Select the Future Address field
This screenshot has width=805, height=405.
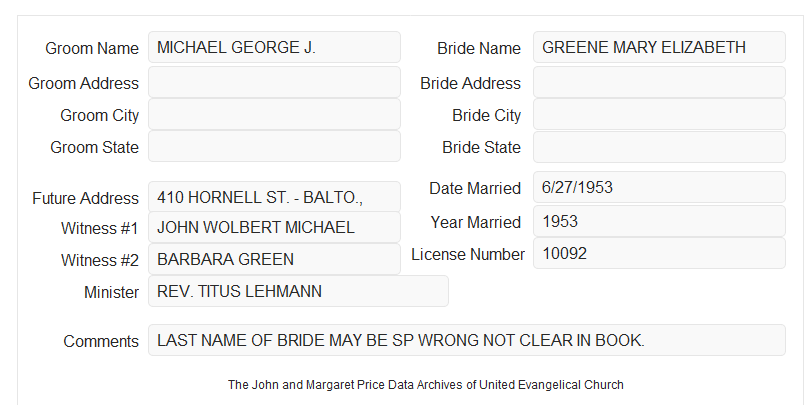click(x=274, y=197)
